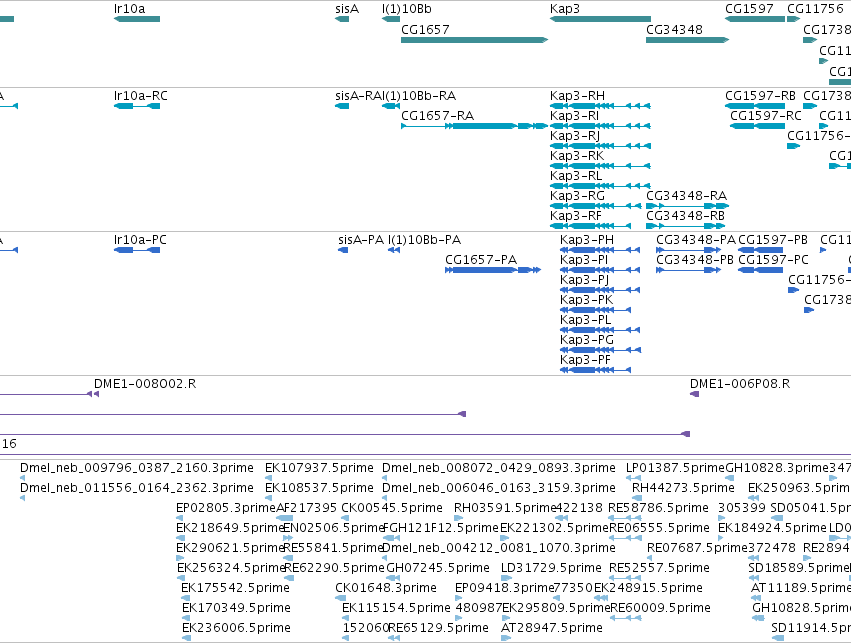Click the CG1597 gene label
851x643 pixels.
click(749, 9)
